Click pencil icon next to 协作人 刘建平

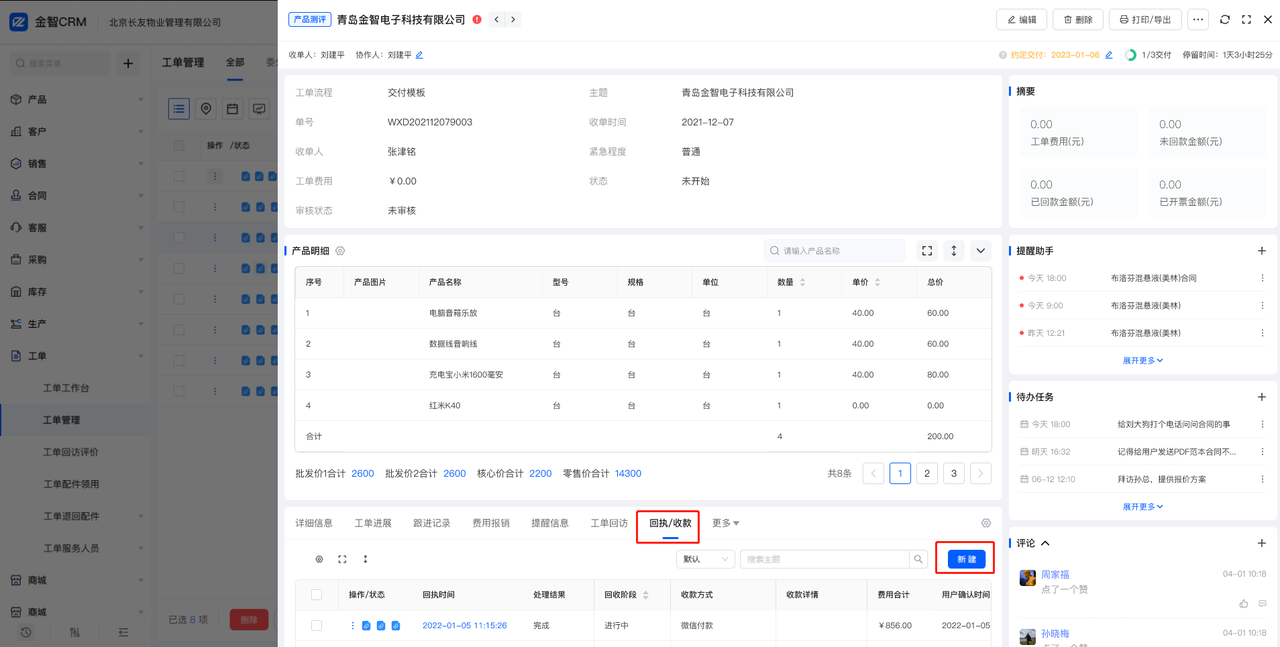419,55
